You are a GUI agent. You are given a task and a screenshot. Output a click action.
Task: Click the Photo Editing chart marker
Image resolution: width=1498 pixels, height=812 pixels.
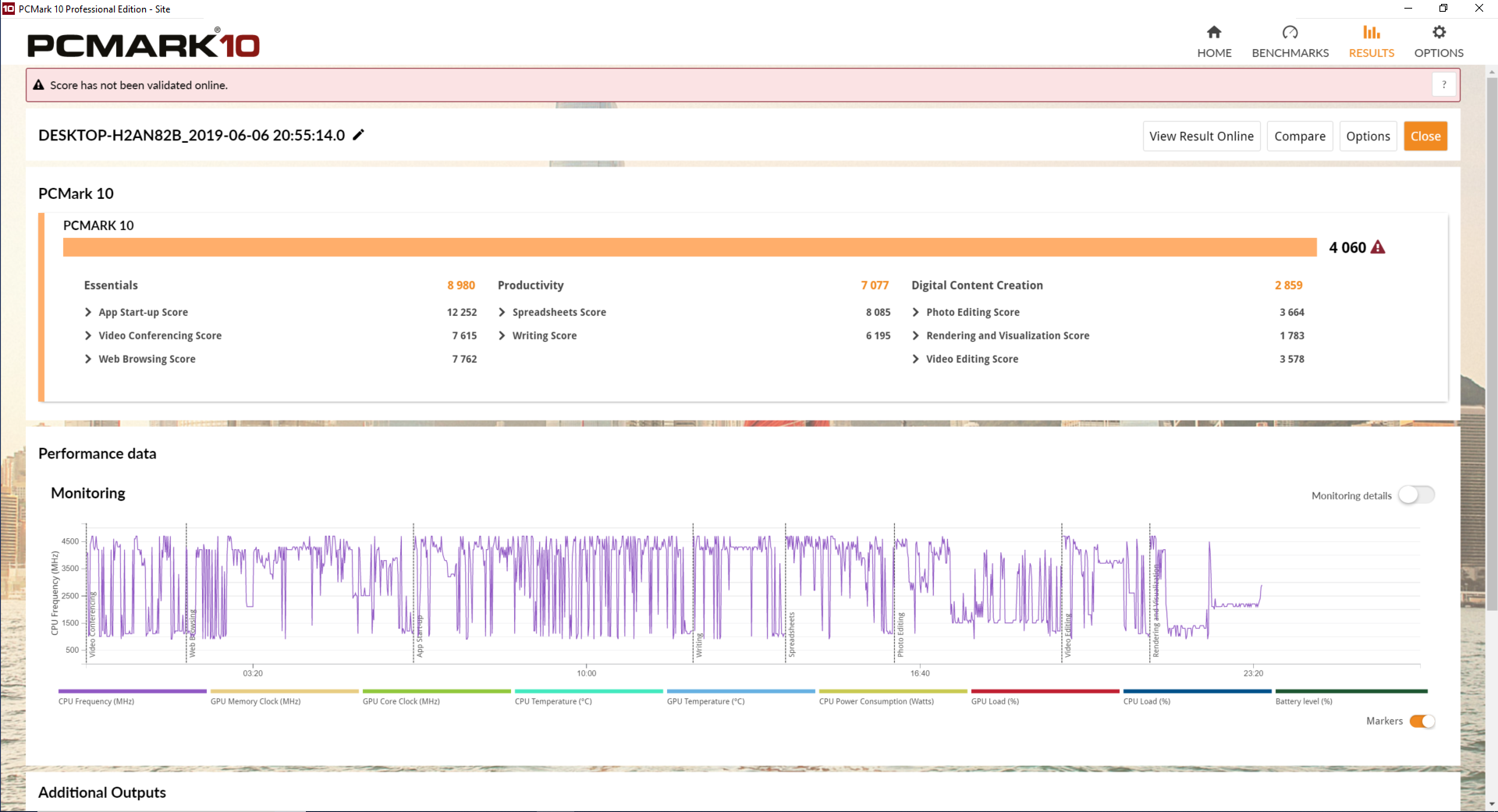(900, 634)
